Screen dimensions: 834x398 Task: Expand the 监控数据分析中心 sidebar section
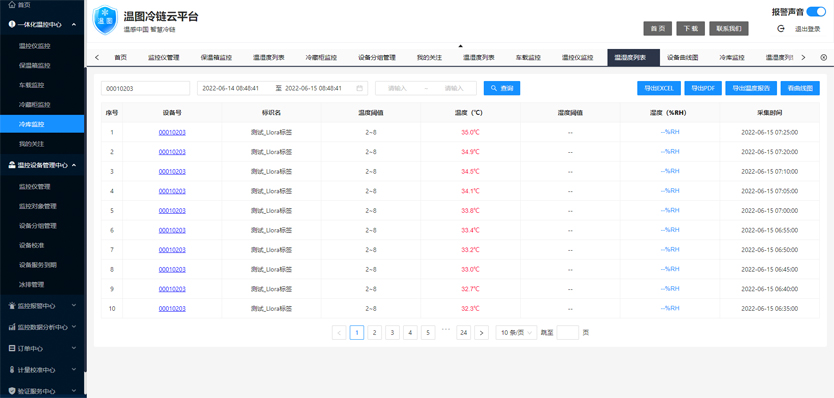pos(73,327)
